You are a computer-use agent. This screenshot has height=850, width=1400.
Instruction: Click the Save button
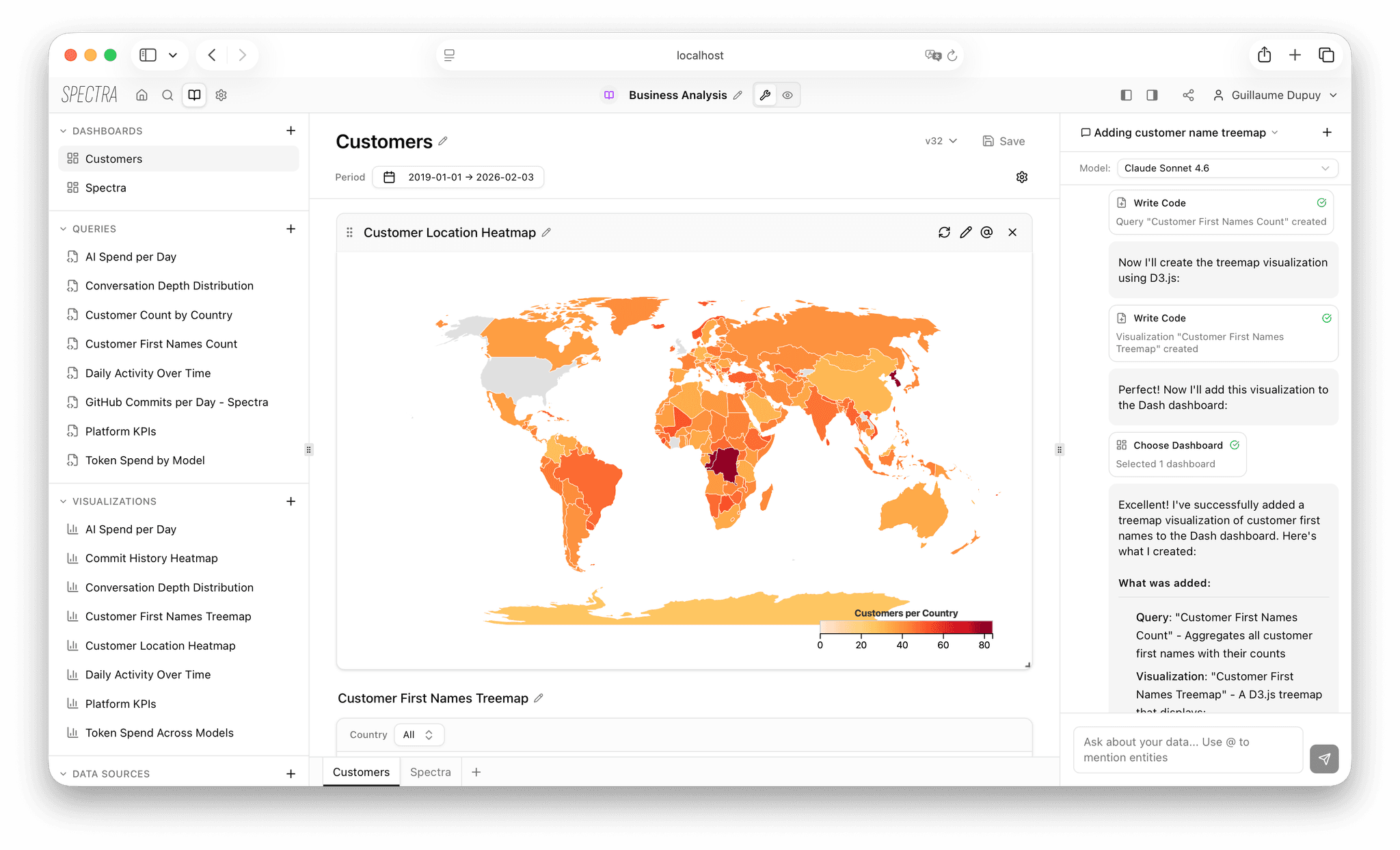pos(1004,141)
